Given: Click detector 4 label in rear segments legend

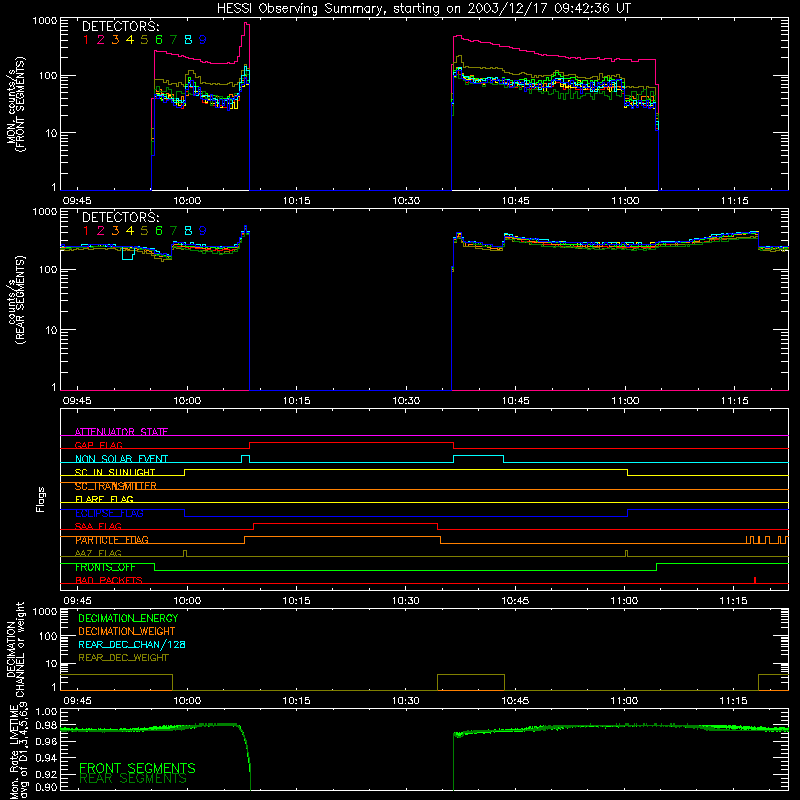Looking at the screenshot, I should coord(130,231).
